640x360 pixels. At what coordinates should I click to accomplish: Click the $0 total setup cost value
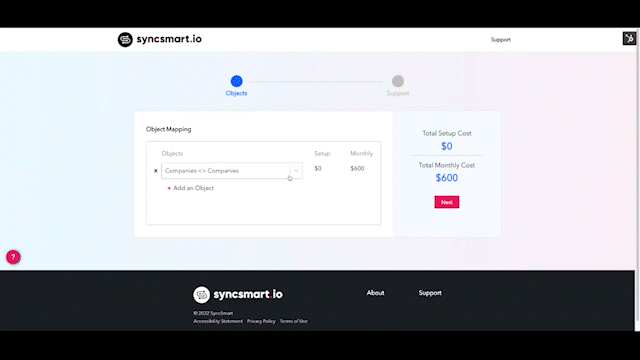(447, 146)
